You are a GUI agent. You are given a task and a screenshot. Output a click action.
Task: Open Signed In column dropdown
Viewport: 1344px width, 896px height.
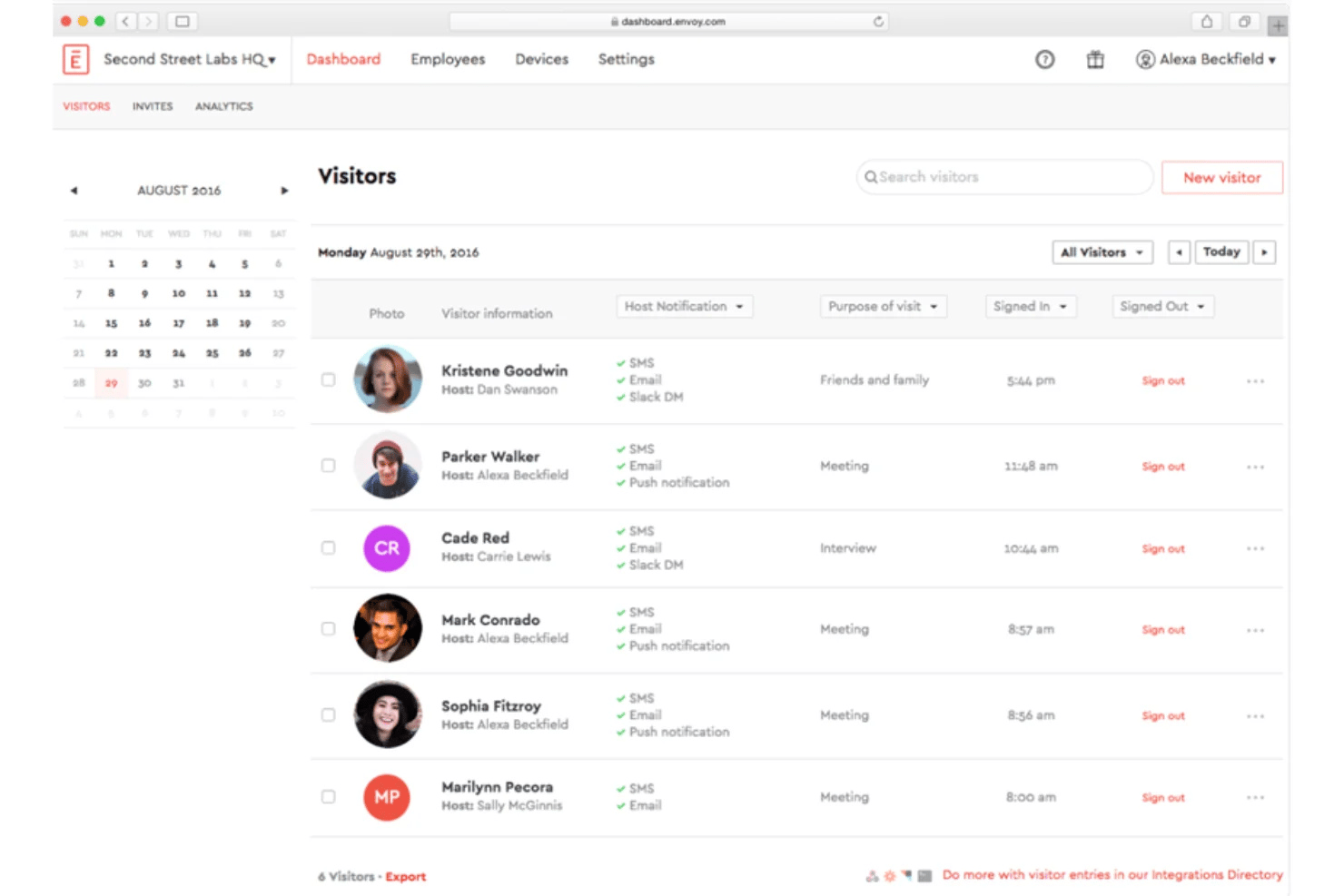(1031, 307)
